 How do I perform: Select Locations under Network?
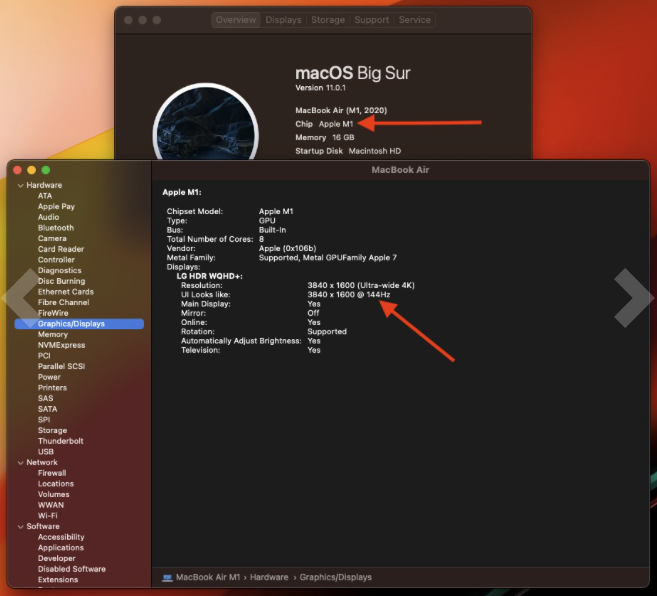coord(56,484)
